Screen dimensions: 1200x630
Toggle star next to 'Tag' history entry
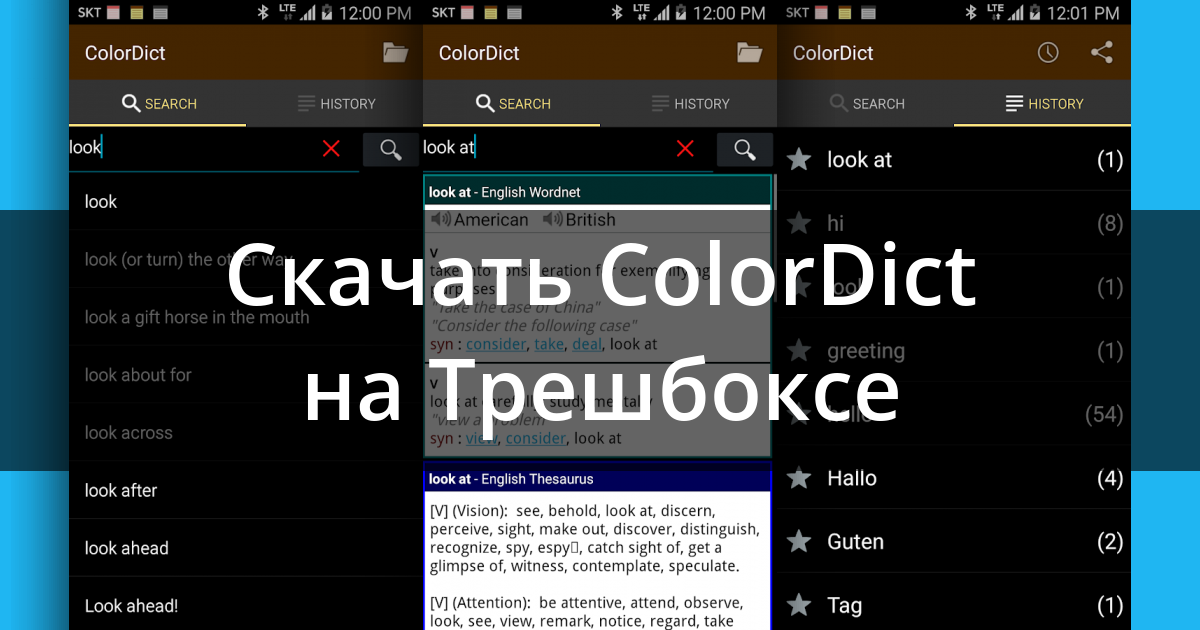click(x=799, y=606)
